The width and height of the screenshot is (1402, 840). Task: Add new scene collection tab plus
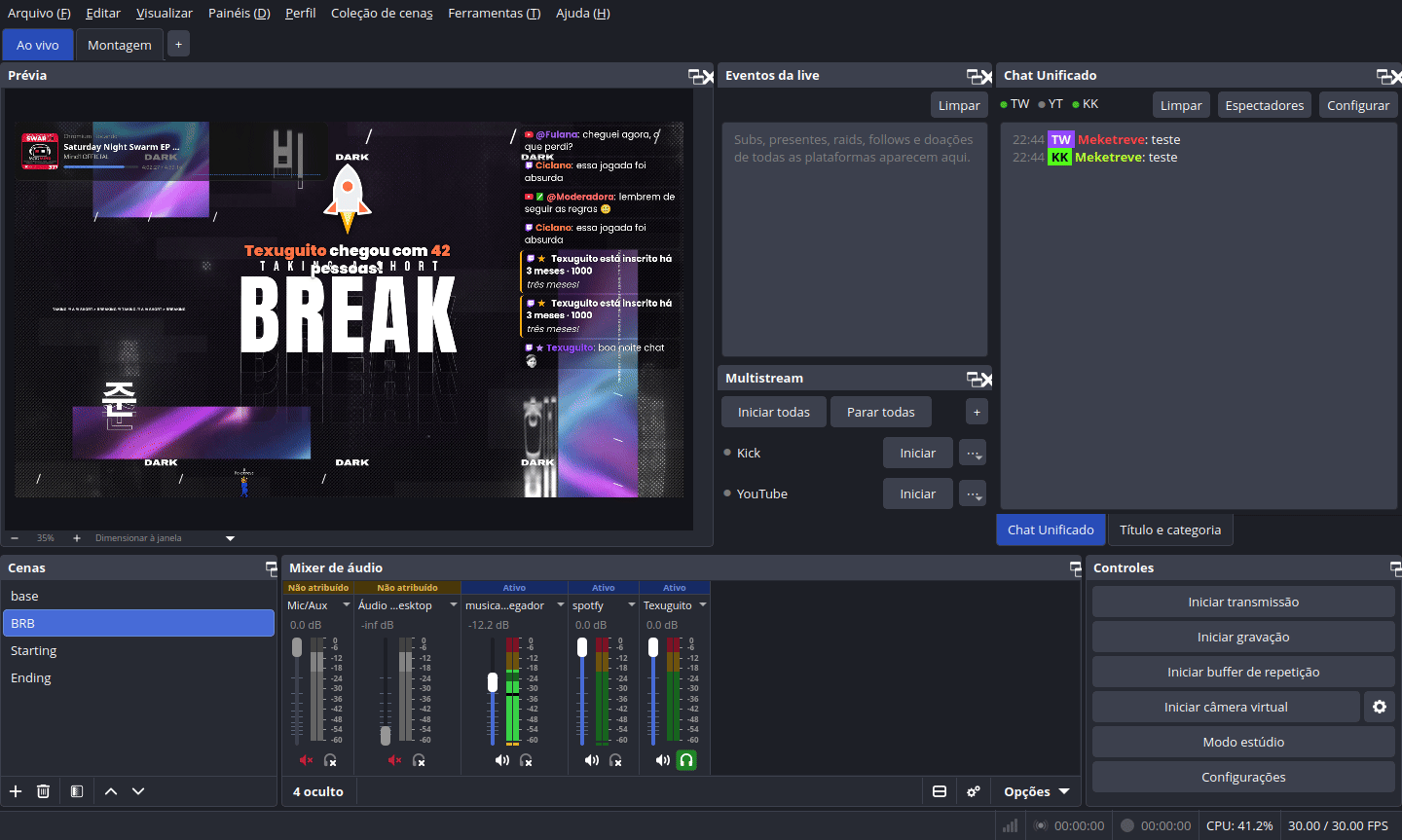pyautogui.click(x=178, y=44)
